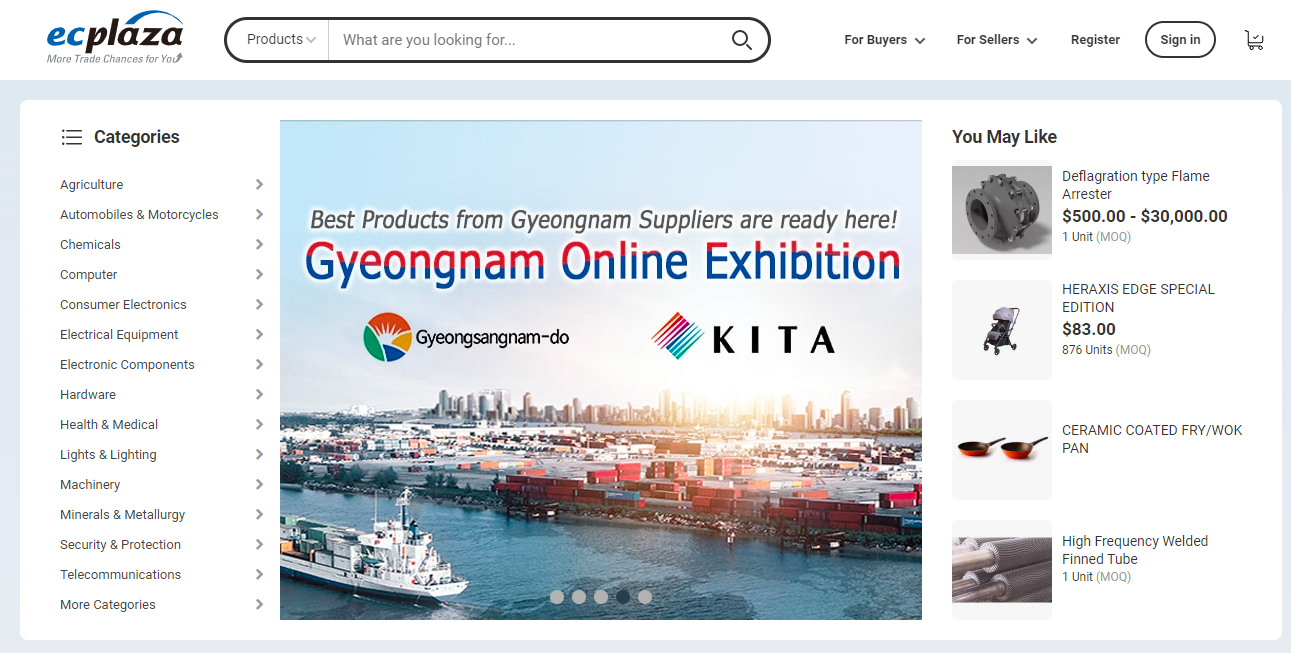The height and width of the screenshot is (653, 1291).
Task: Select the fourth active banner slide dot
Action: tap(623, 597)
